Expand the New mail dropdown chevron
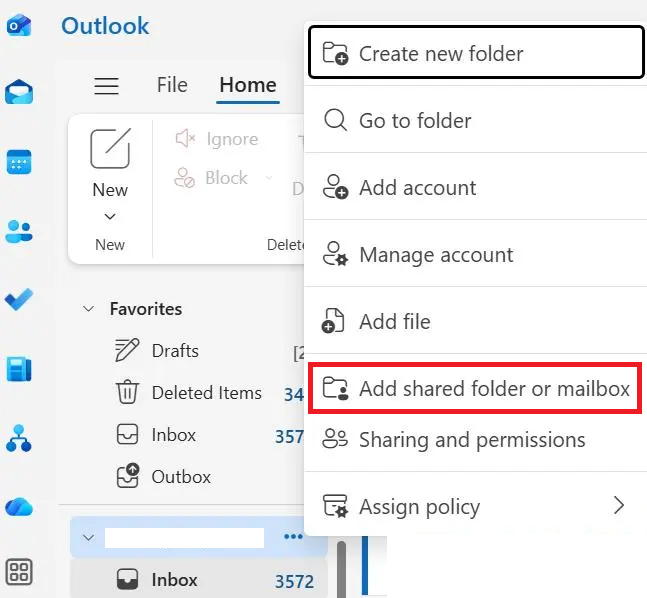Viewport: 647px width, 598px height. [x=110, y=216]
